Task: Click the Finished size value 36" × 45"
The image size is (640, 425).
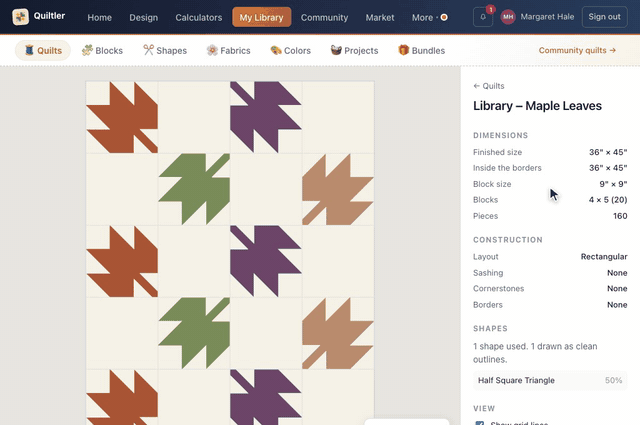Action: [608, 152]
